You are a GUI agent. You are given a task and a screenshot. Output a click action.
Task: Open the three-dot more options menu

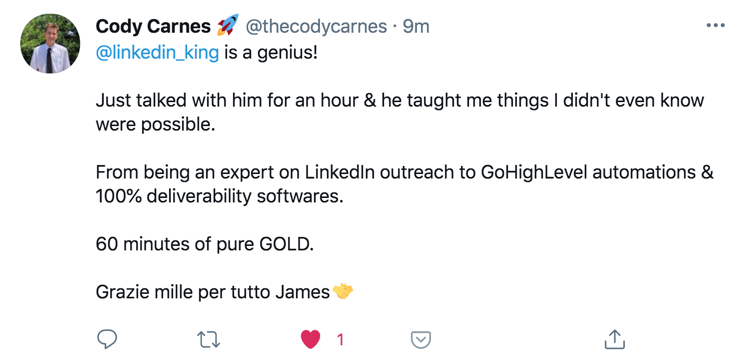(x=716, y=26)
